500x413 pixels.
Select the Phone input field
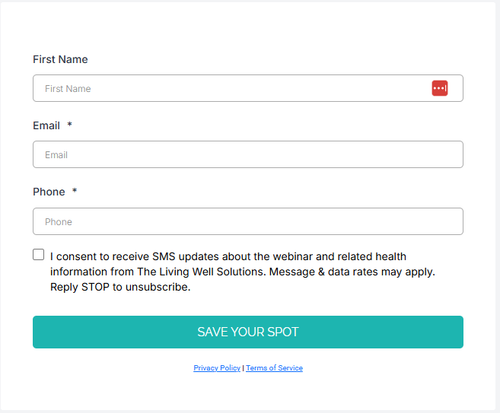click(248, 221)
